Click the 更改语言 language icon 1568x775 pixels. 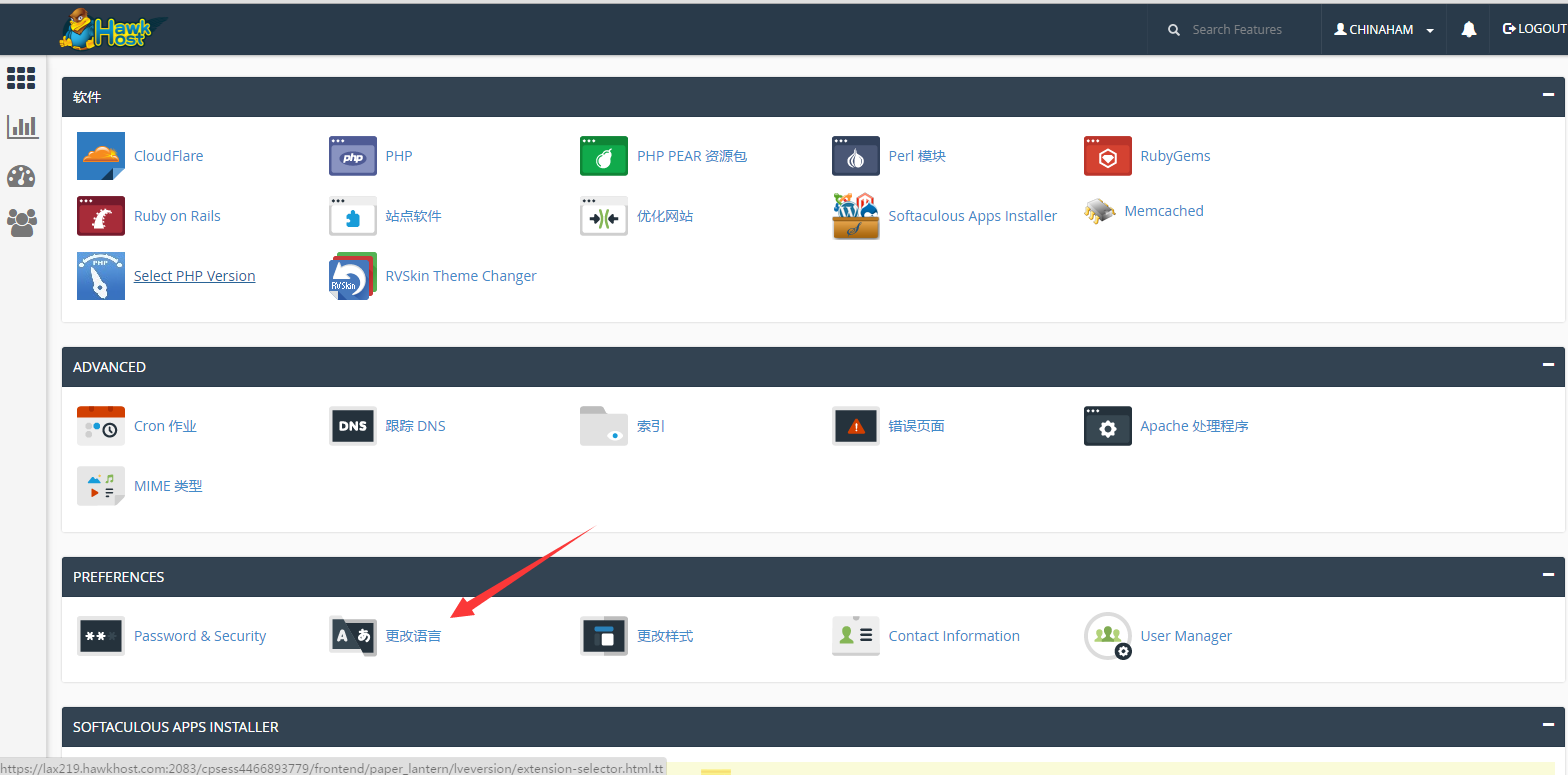[x=353, y=636]
